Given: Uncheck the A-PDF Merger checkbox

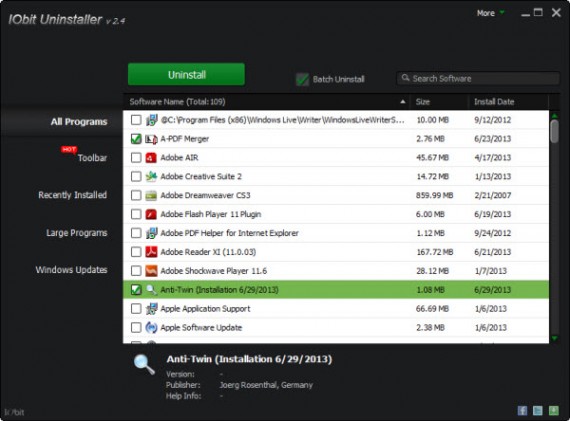Looking at the screenshot, I should 136,139.
